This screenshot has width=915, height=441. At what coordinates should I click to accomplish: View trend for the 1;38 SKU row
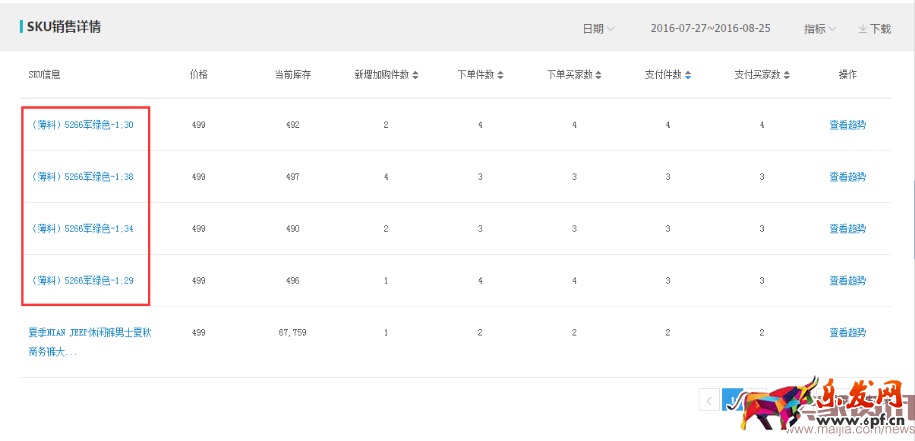847,177
